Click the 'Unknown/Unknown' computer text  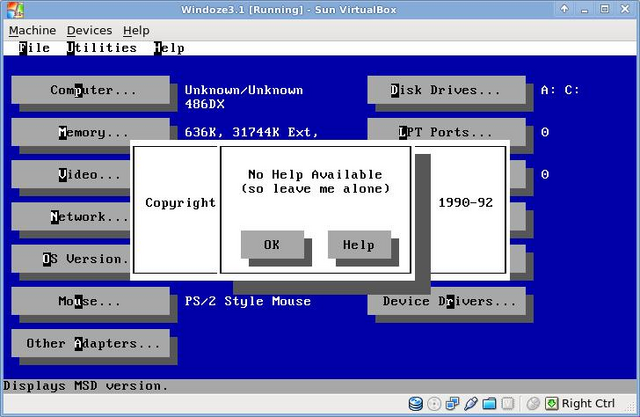(244, 90)
